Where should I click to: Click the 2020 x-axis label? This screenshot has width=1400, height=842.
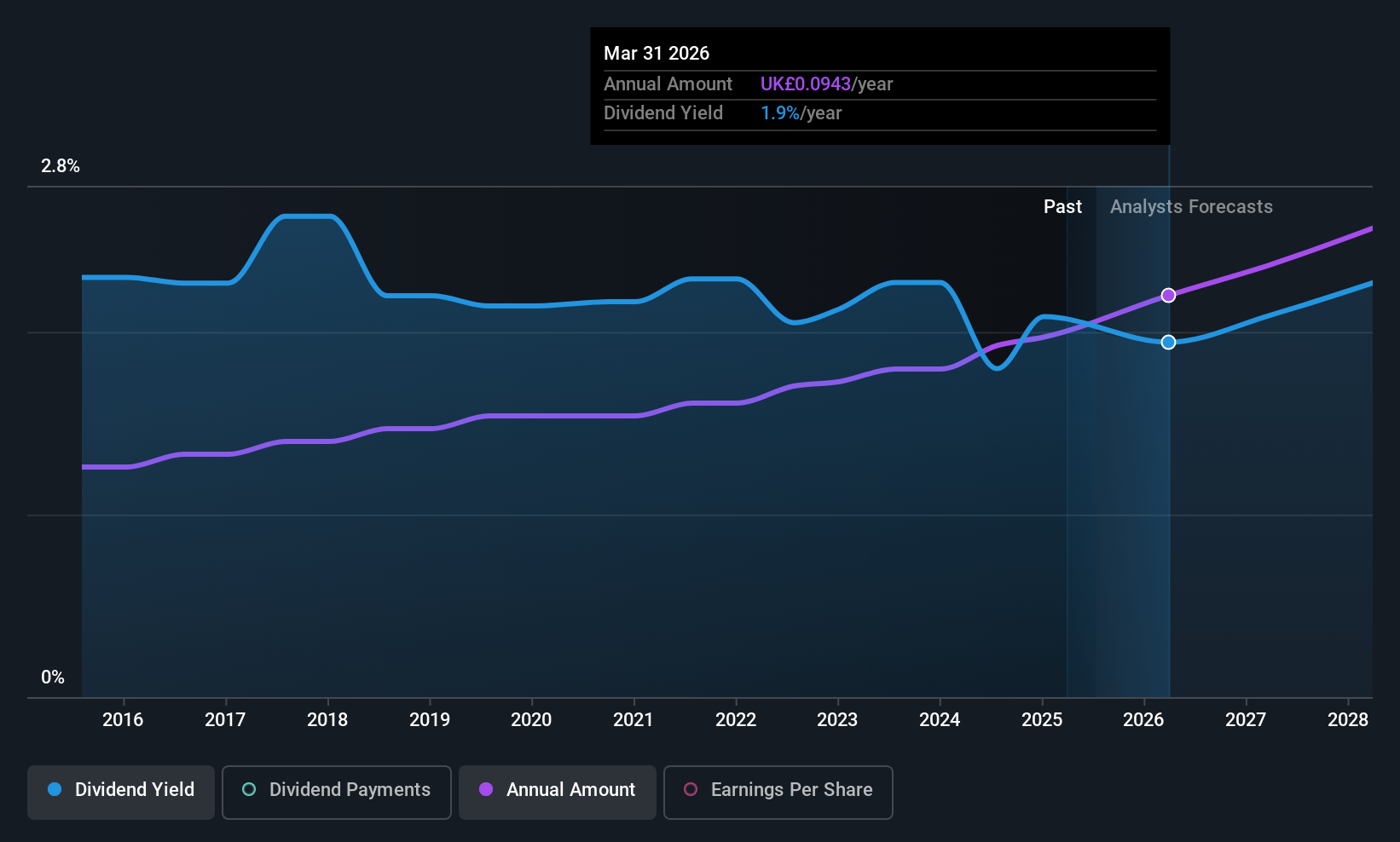[x=531, y=719]
